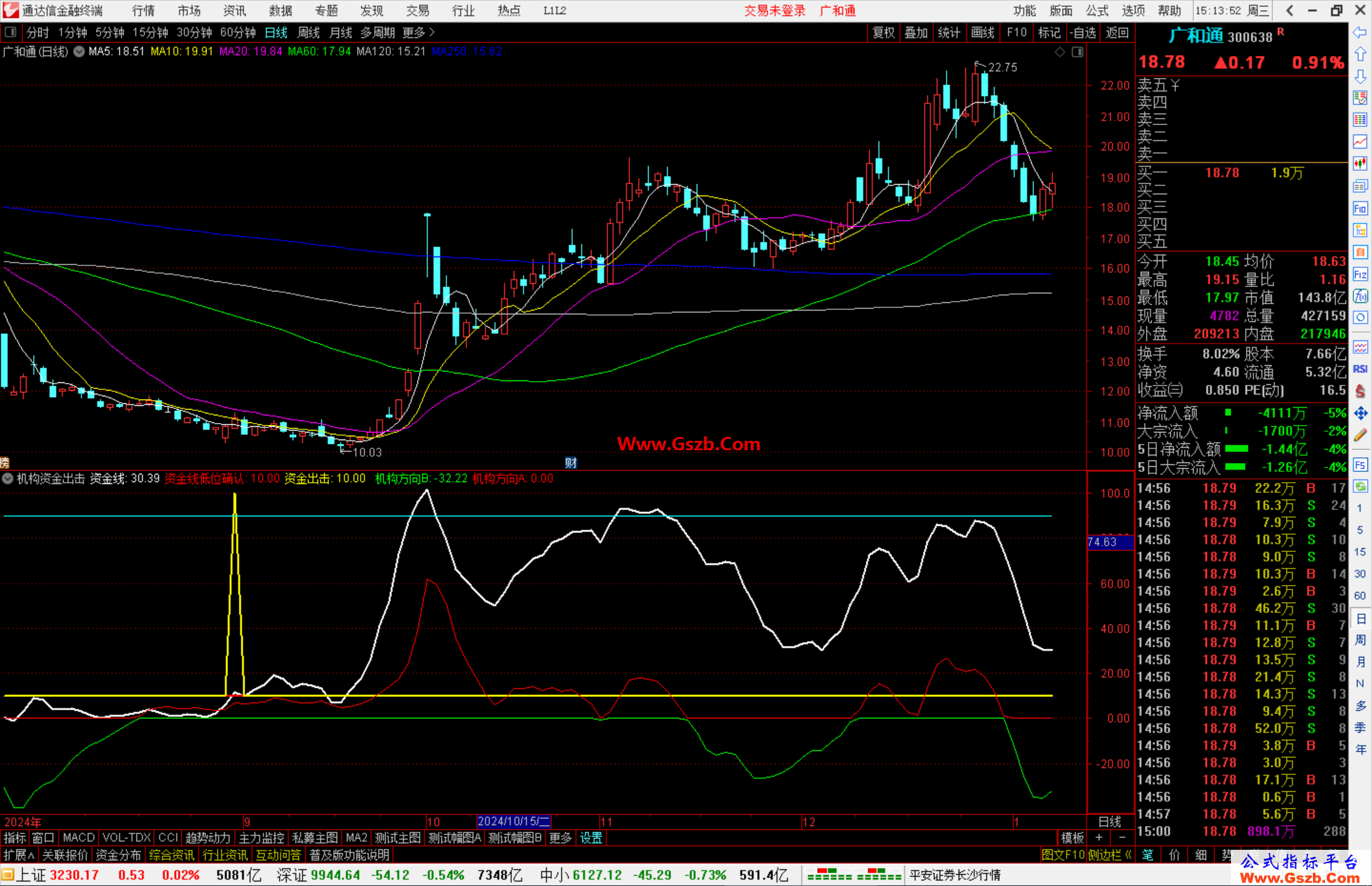Click the diamond icon at chart top-right
Viewport: 1372px width, 886px height.
tap(1059, 52)
